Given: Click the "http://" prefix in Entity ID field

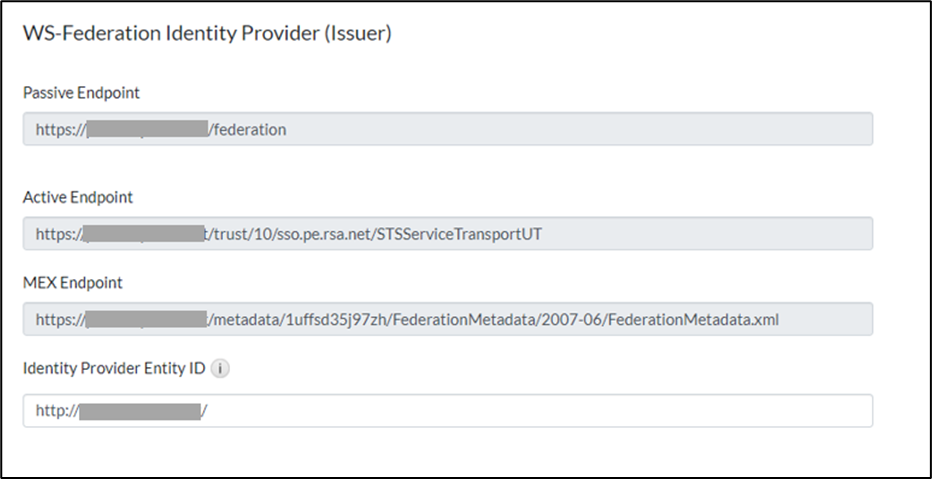Looking at the screenshot, I should click(57, 410).
